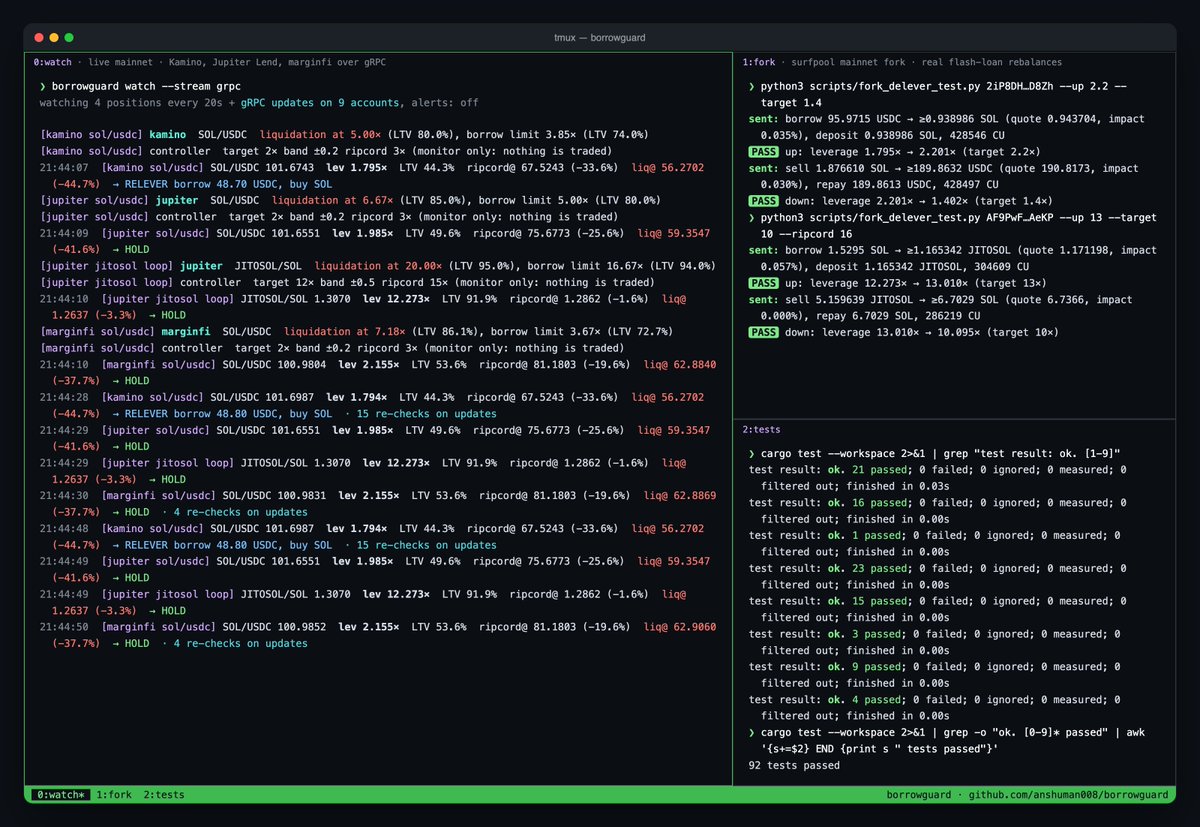Image resolution: width=1200 pixels, height=827 pixels.
Task: Click 'liq@ 62.8840' value
Action: pos(678,364)
